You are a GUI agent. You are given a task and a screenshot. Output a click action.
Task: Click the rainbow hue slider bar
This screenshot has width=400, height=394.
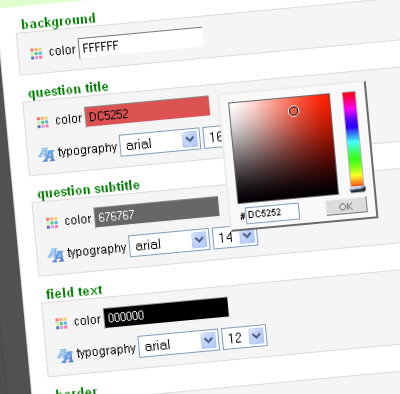353,140
